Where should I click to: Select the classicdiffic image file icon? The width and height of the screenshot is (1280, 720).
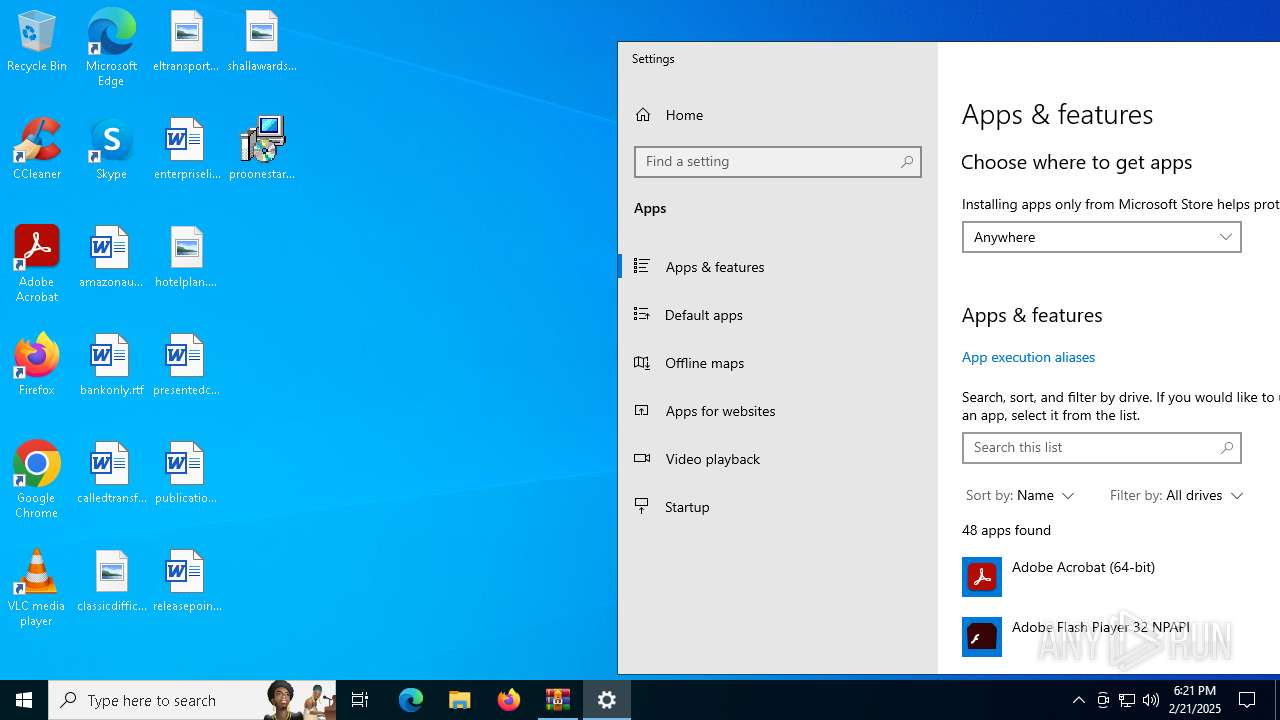pos(111,582)
